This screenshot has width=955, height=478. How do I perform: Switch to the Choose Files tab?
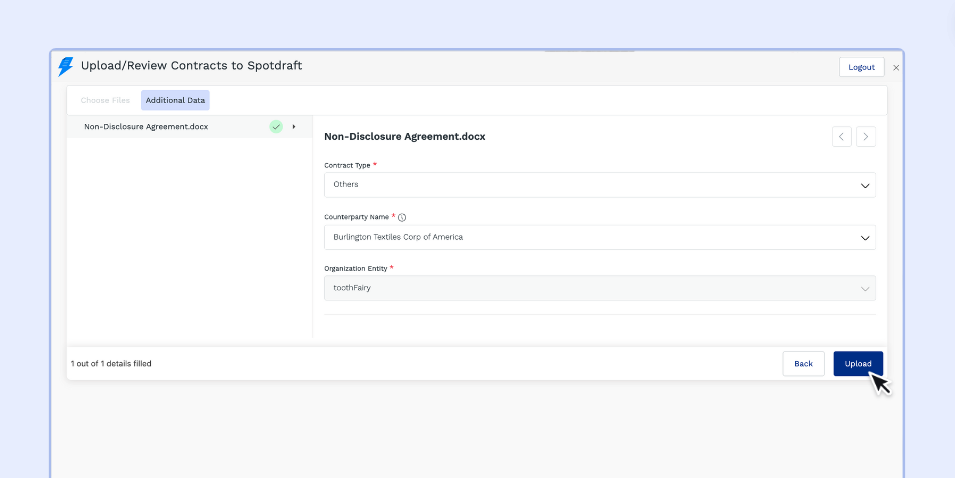point(105,100)
